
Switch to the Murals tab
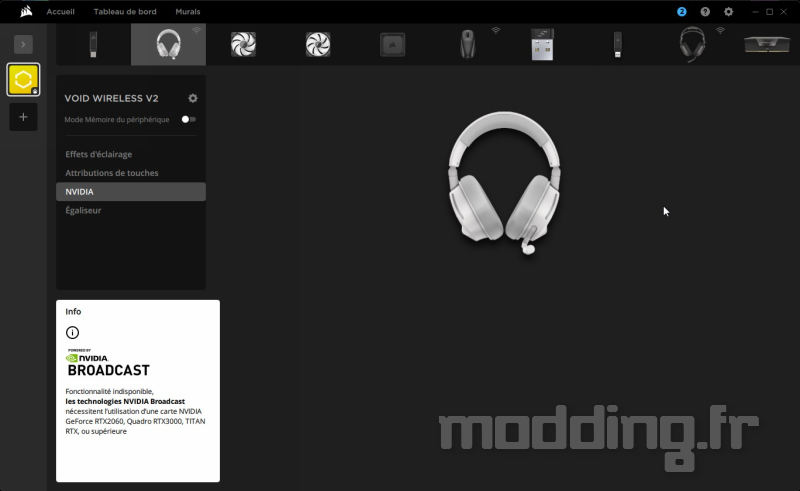coord(188,11)
